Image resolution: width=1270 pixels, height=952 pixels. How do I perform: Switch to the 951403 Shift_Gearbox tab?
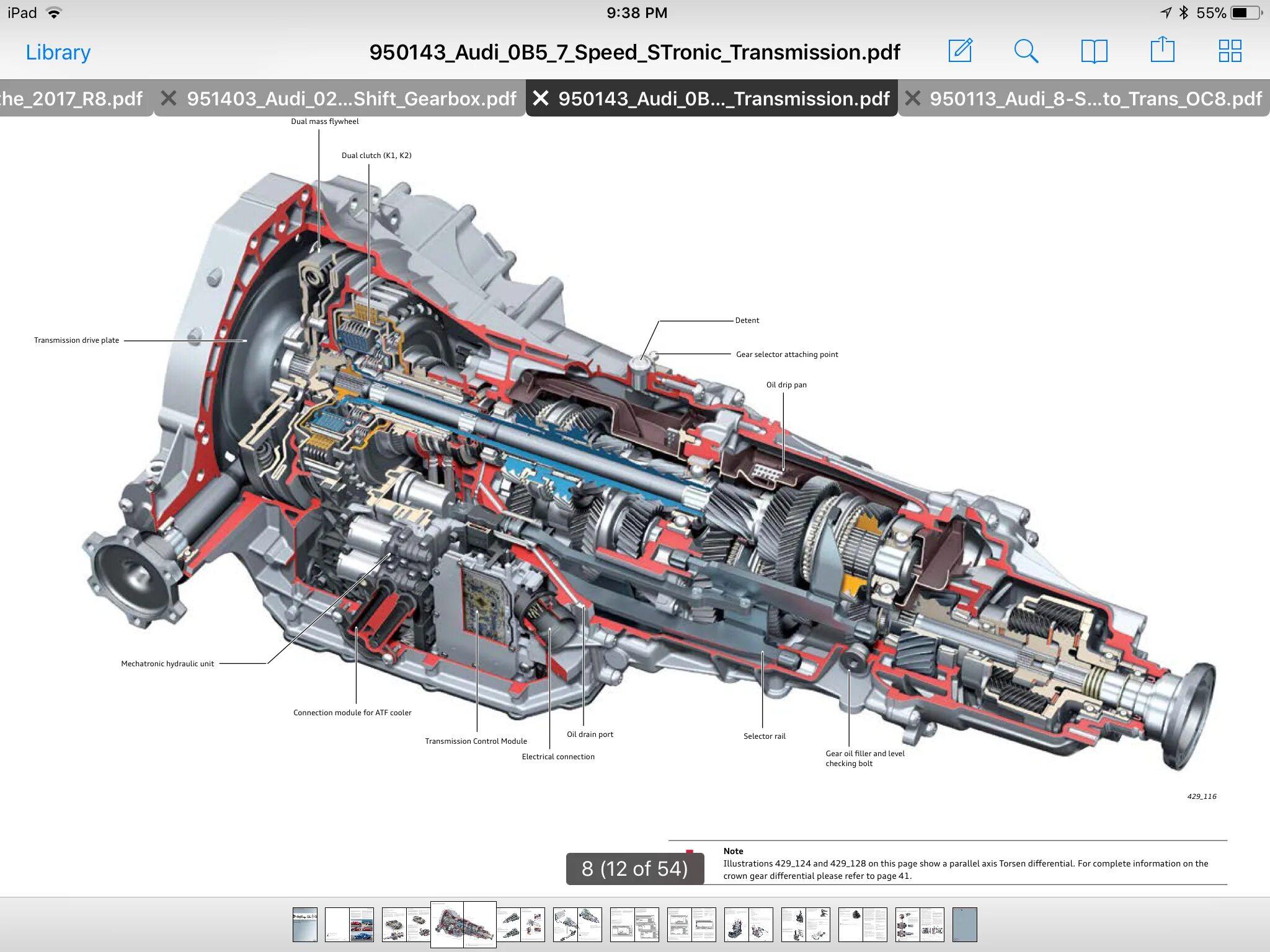click(351, 98)
